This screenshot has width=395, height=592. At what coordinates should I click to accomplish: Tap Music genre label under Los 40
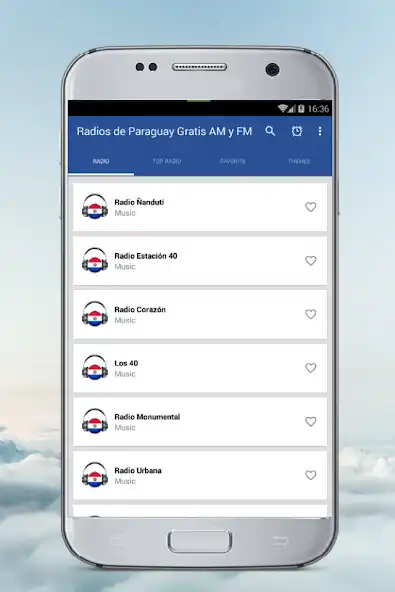click(x=125, y=374)
